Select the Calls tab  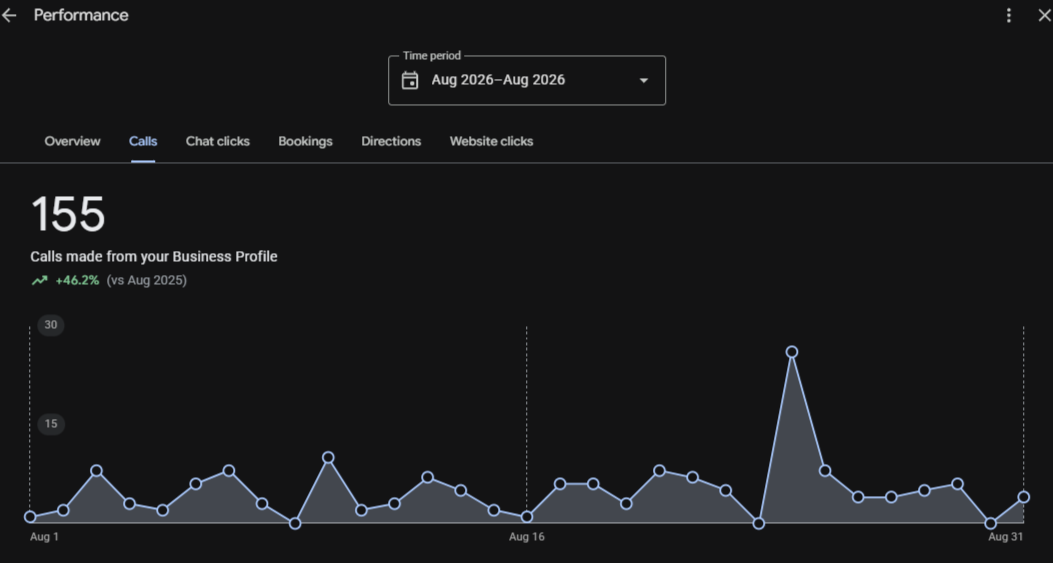coord(143,141)
